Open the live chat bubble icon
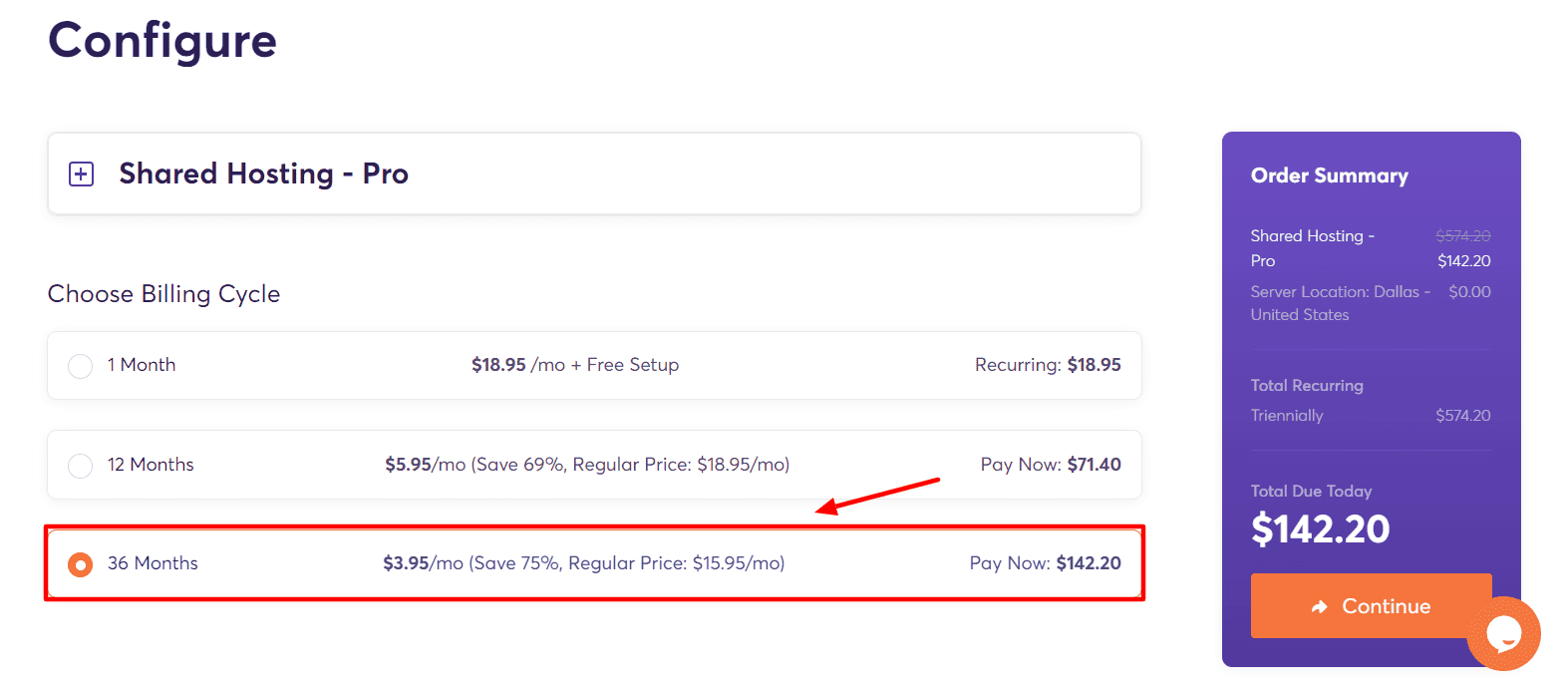1568x695 pixels. pyautogui.click(x=1503, y=633)
